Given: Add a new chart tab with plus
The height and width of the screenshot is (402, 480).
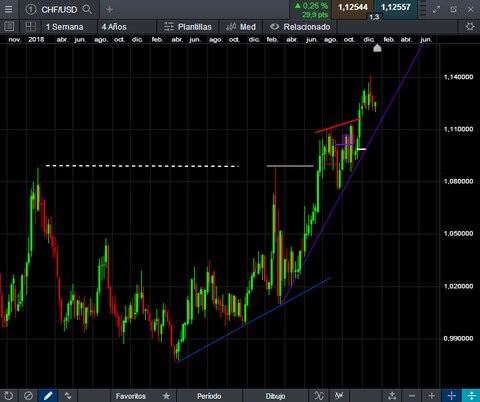Looking at the screenshot, I should point(109,9).
